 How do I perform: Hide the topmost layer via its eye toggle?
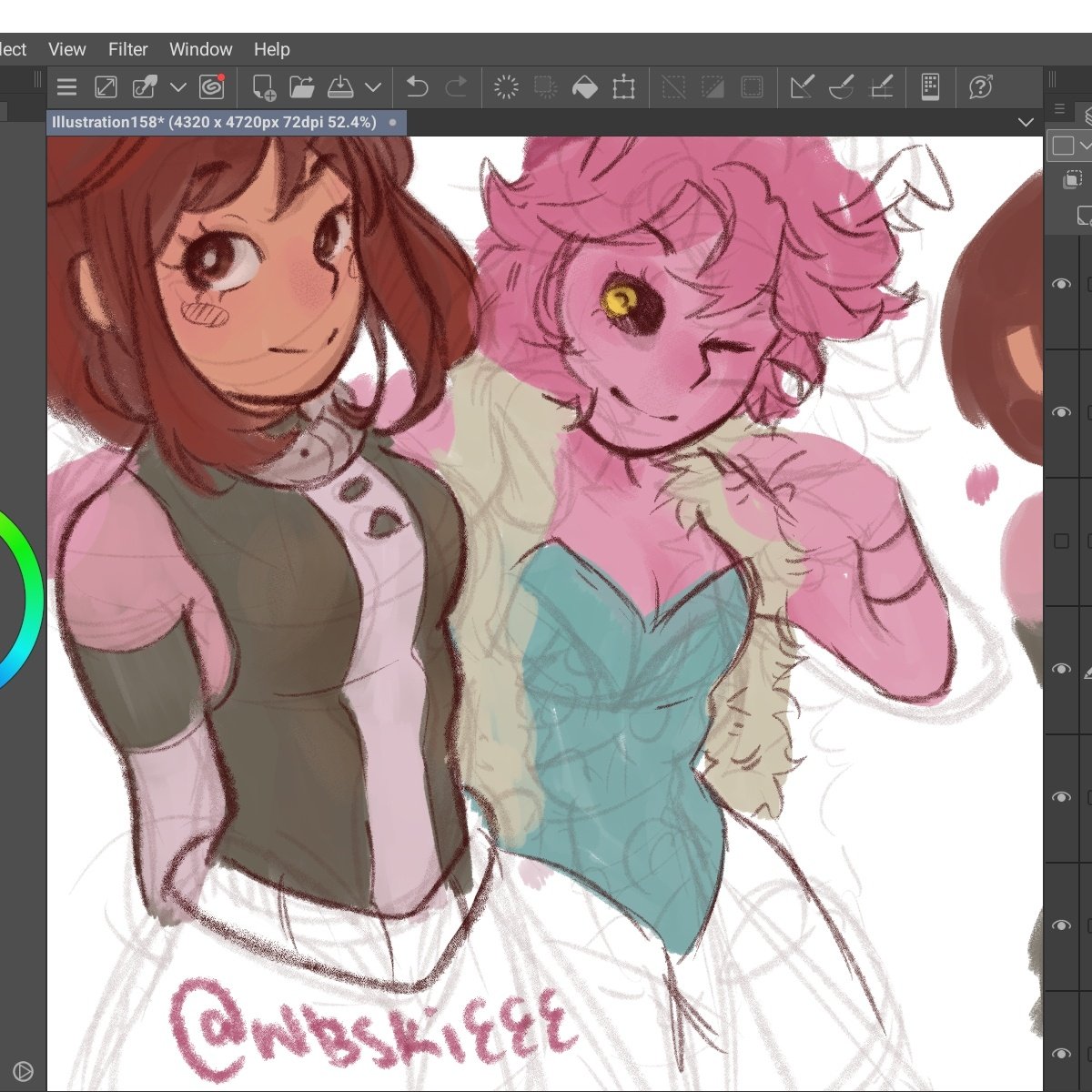click(x=1061, y=284)
